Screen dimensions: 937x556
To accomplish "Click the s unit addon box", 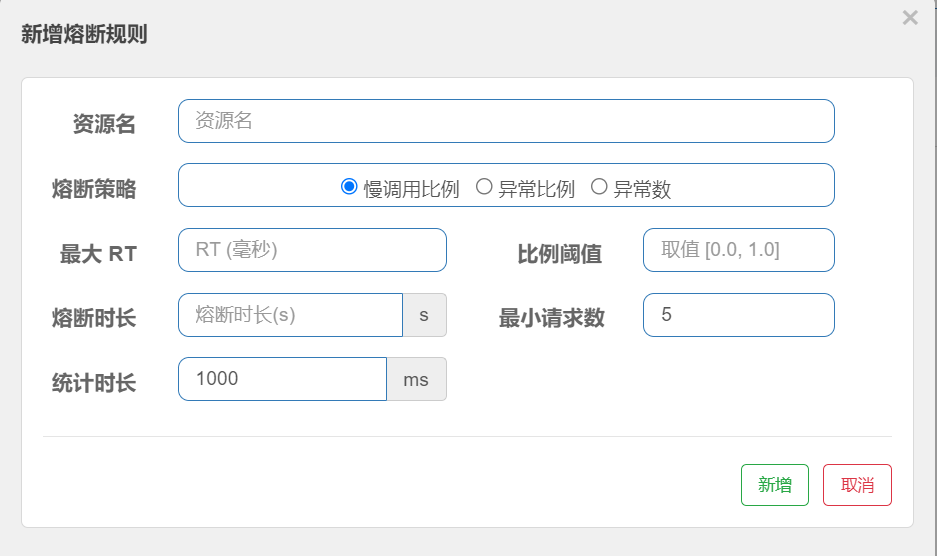I will pyautogui.click(x=424, y=315).
